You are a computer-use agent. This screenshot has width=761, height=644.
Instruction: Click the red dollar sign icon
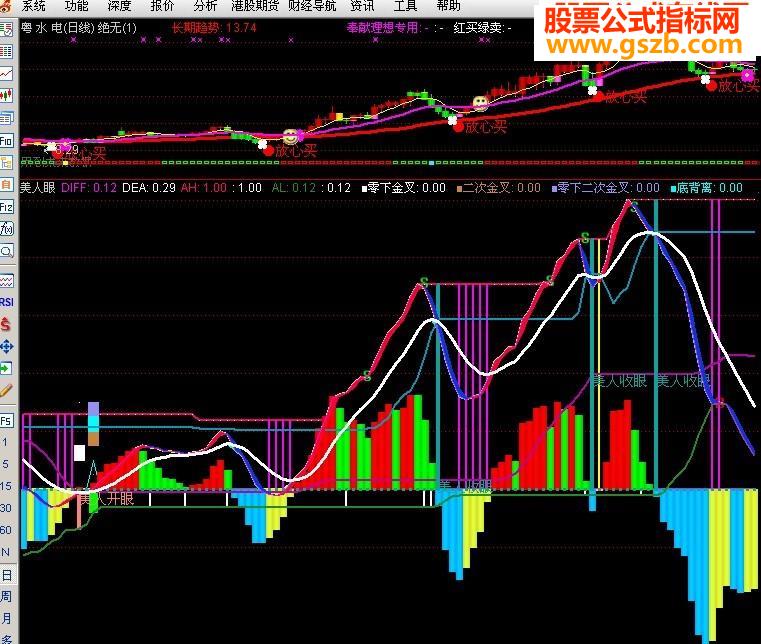tap(6, 324)
